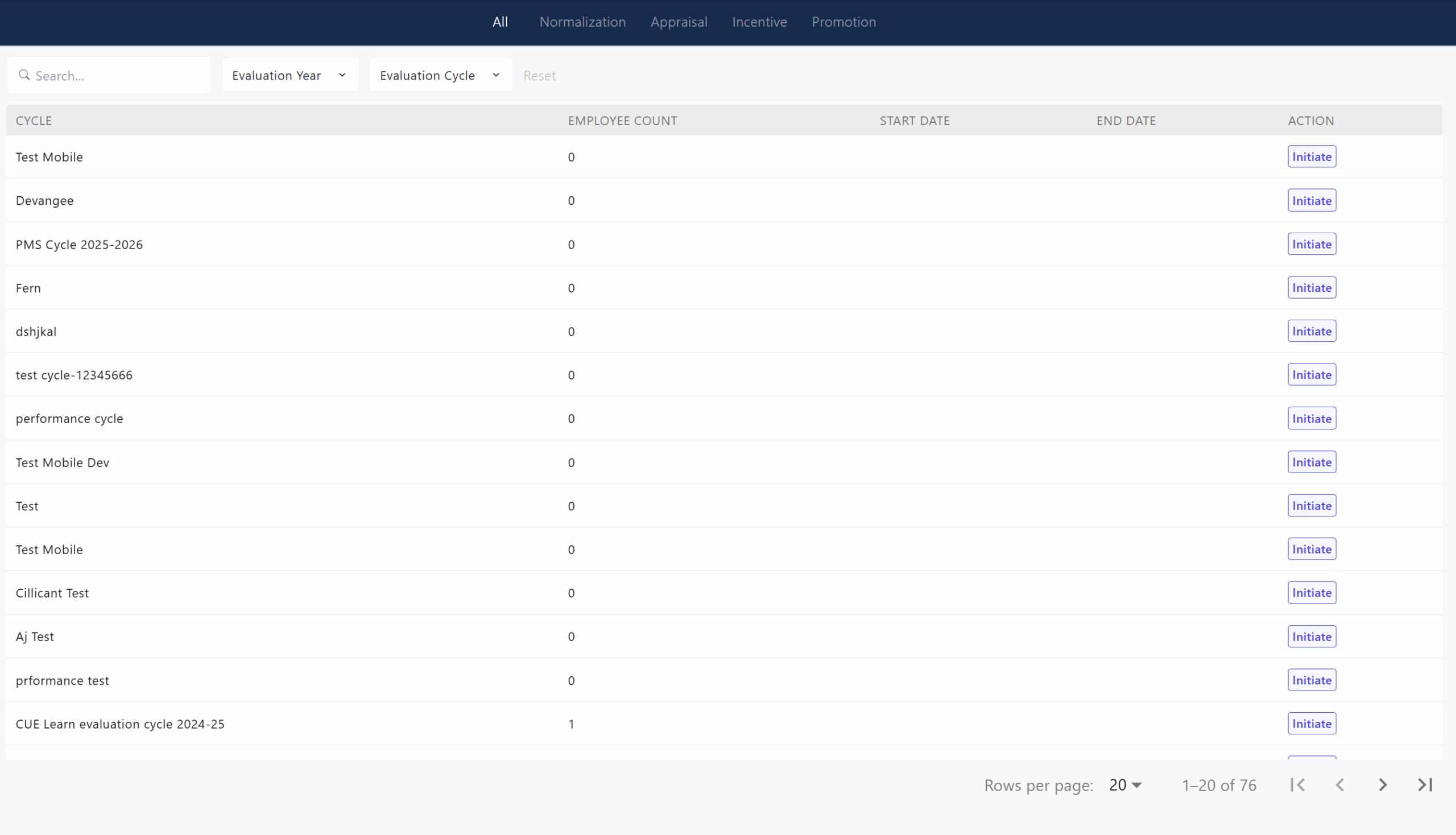This screenshot has width=1456, height=835.
Task: Select the test cycle-12345666 name
Action: coord(74,375)
